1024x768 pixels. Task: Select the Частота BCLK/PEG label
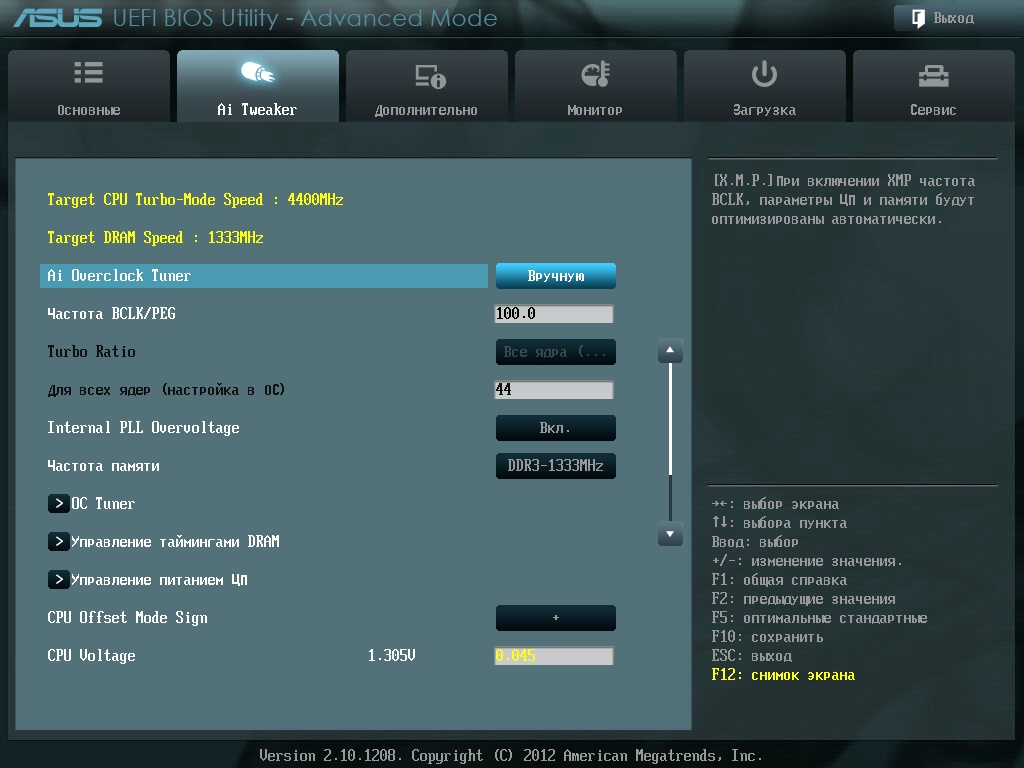(x=112, y=313)
